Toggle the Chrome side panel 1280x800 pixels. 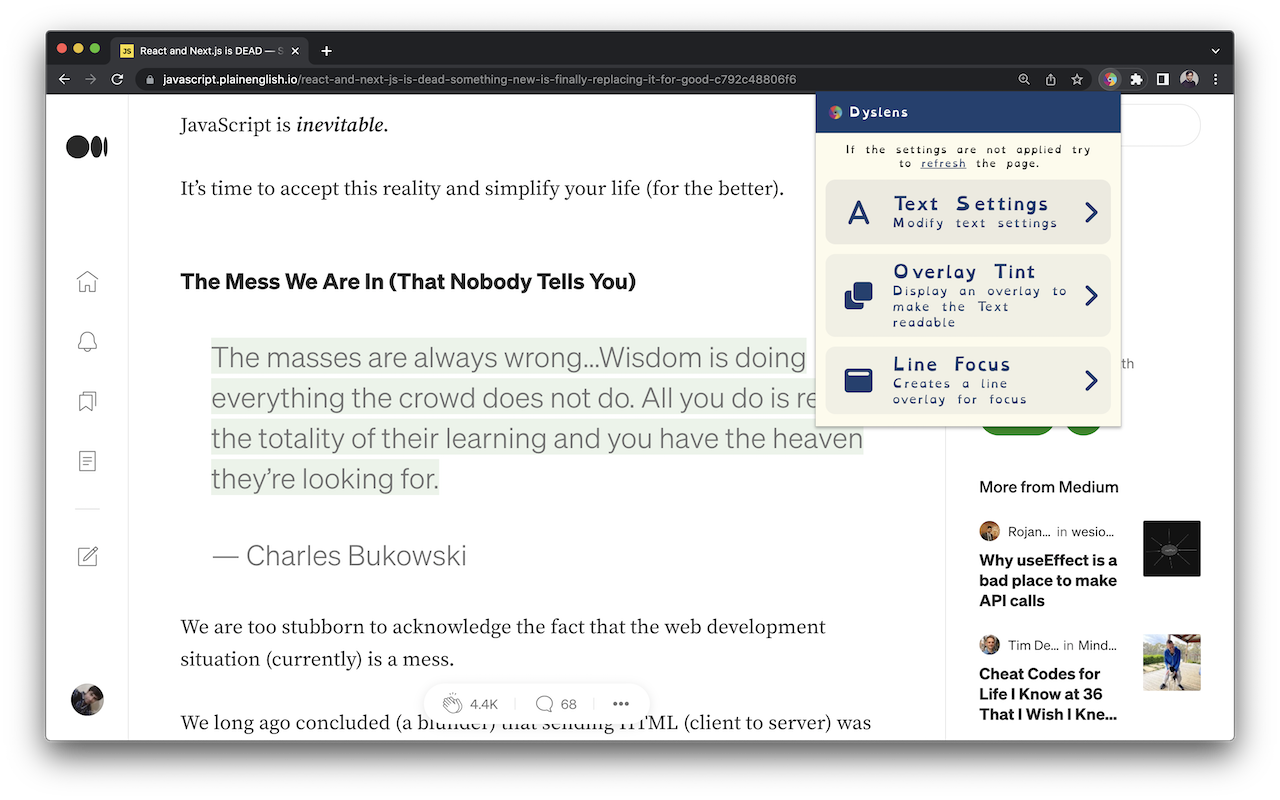[x=1162, y=80]
